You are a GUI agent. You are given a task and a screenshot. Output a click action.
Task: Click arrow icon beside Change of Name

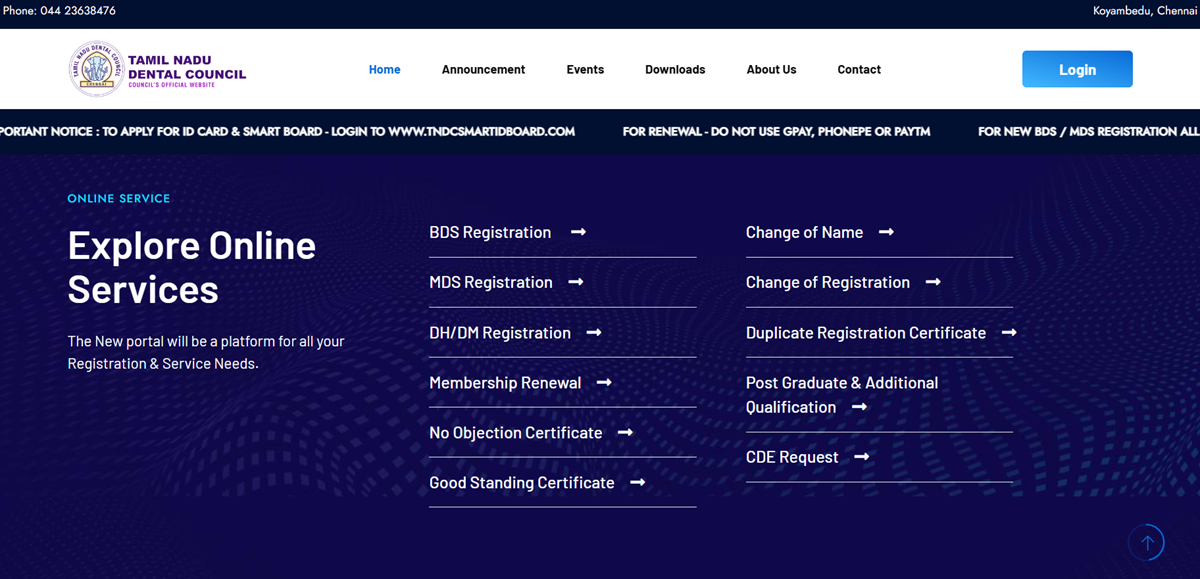[x=886, y=232]
